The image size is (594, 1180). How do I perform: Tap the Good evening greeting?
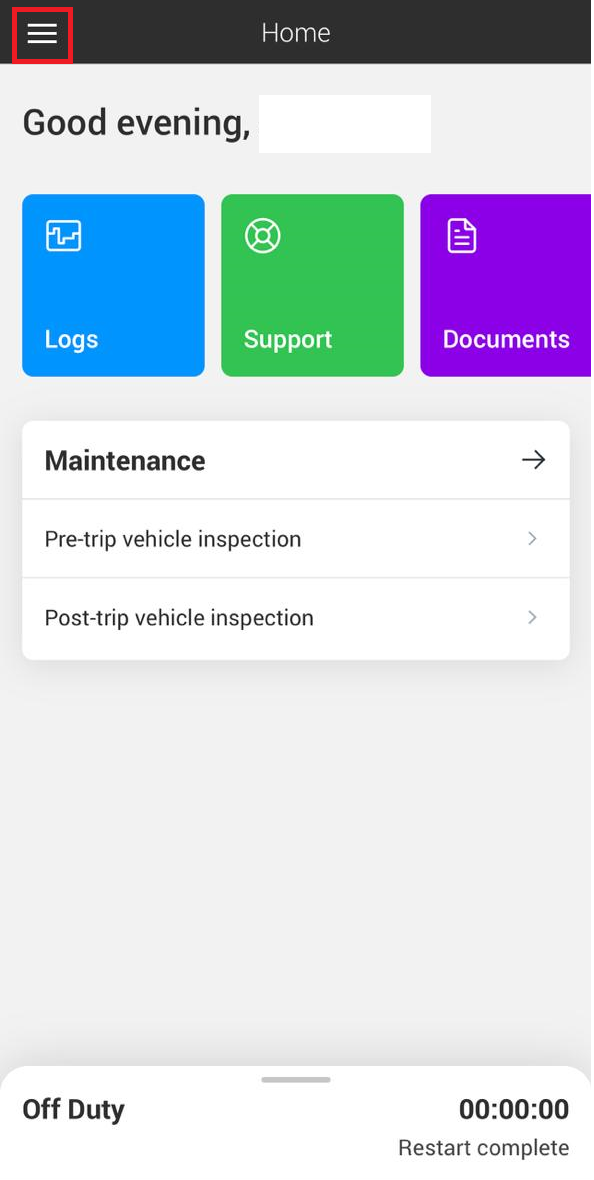click(x=136, y=123)
